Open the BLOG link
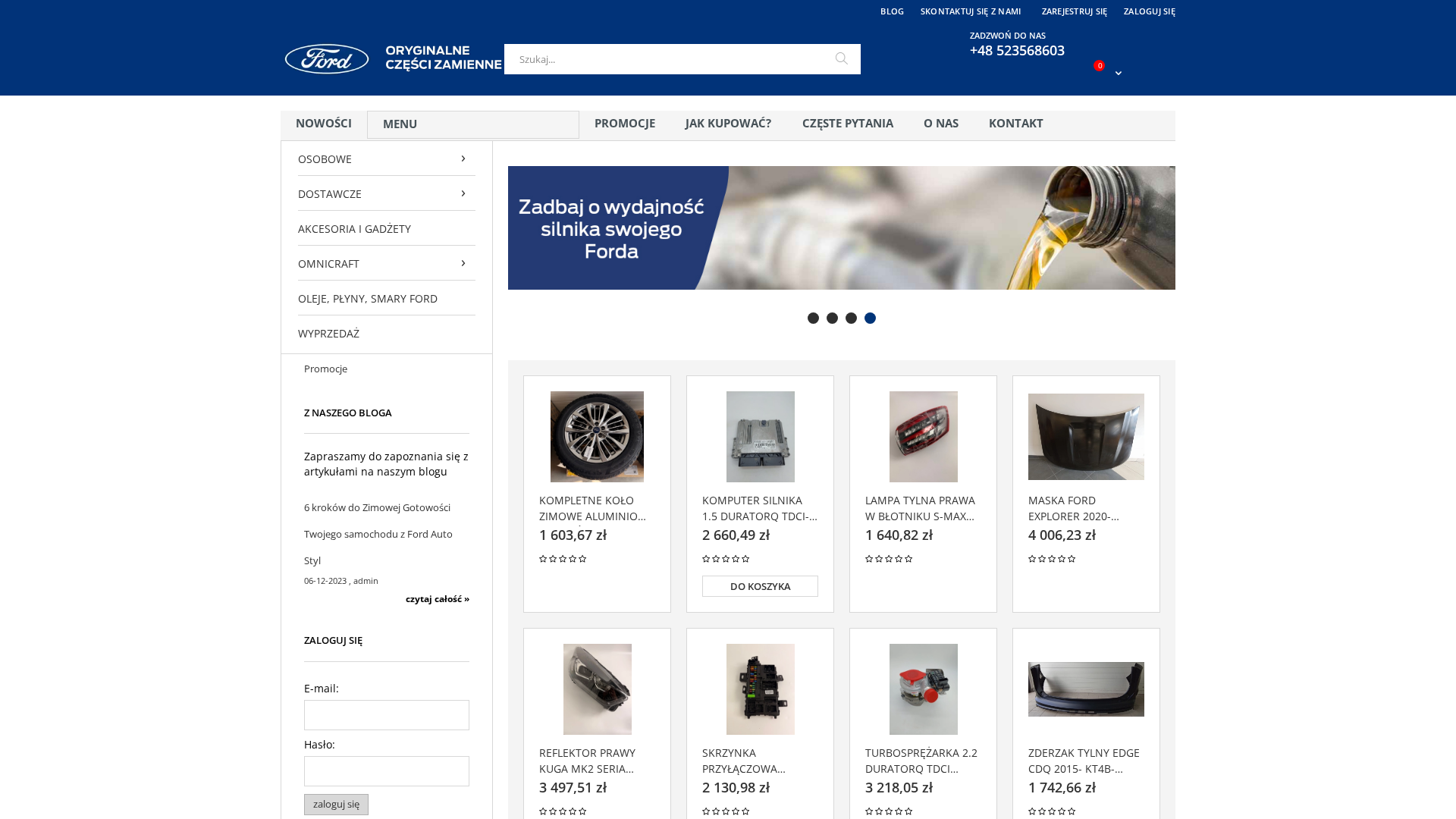 (892, 11)
